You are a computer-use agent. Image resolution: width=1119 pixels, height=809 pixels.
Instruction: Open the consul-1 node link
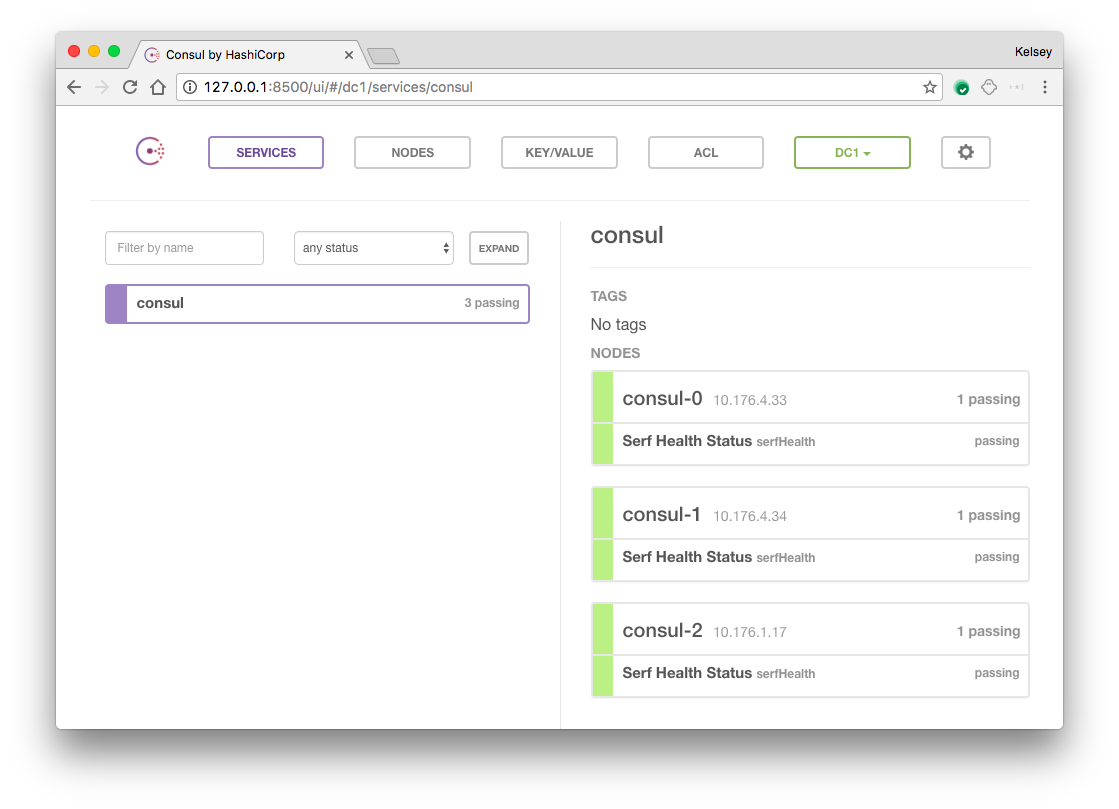click(x=662, y=514)
